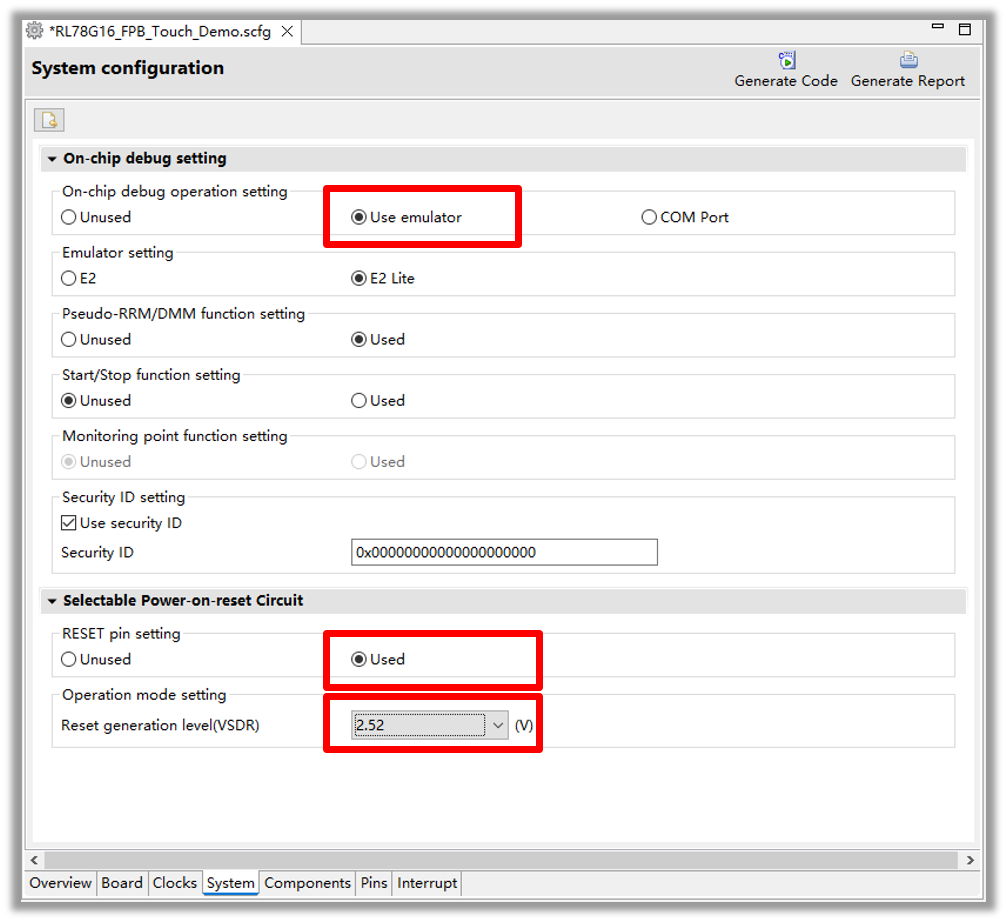Collapse the On-chip debug setting section
The width and height of the screenshot is (1007, 922).
(52, 159)
